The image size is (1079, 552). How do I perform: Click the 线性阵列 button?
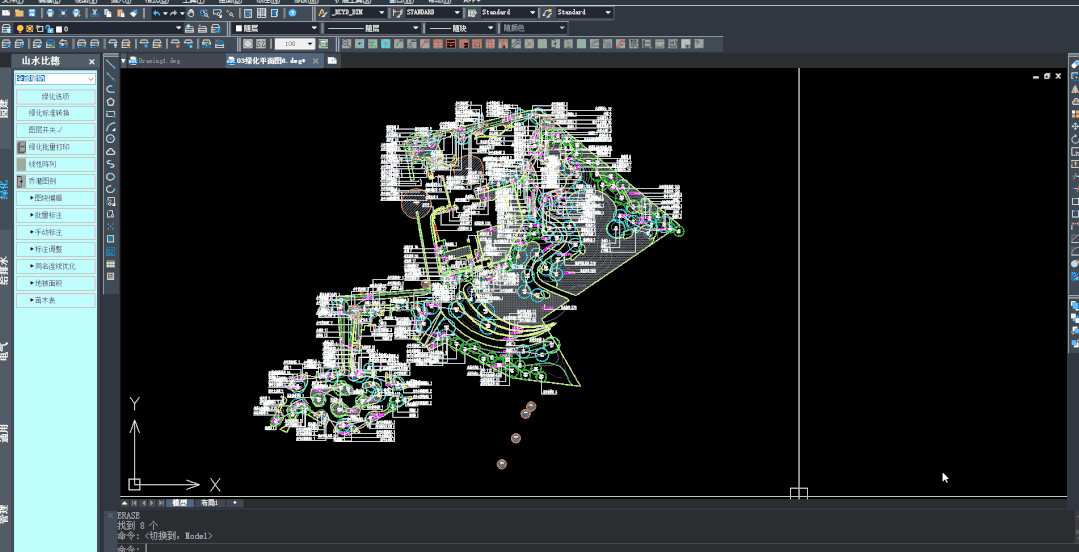(x=56, y=164)
